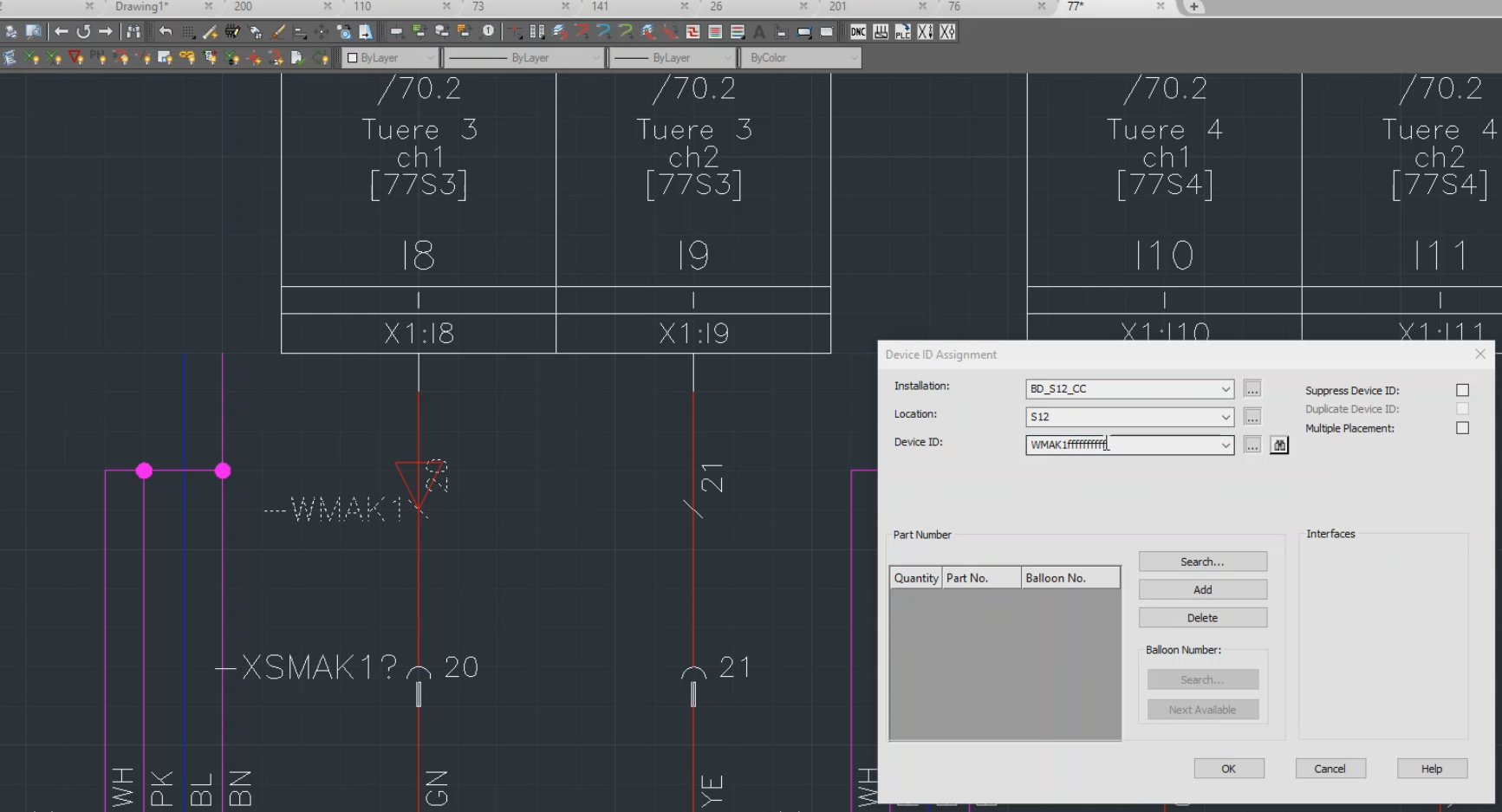Click the large letter A text icon

759,32
